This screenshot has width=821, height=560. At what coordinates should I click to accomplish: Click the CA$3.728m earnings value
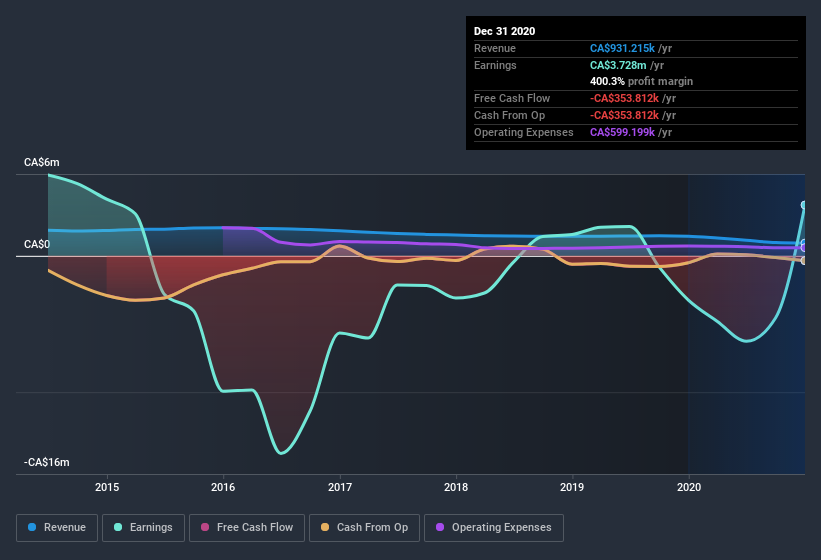pyautogui.click(x=619, y=65)
